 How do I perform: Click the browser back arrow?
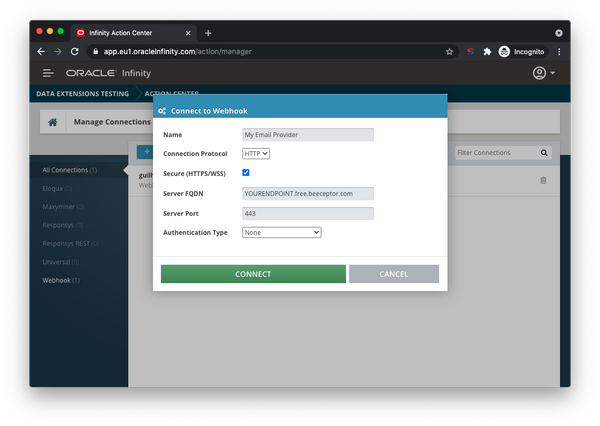(41, 51)
